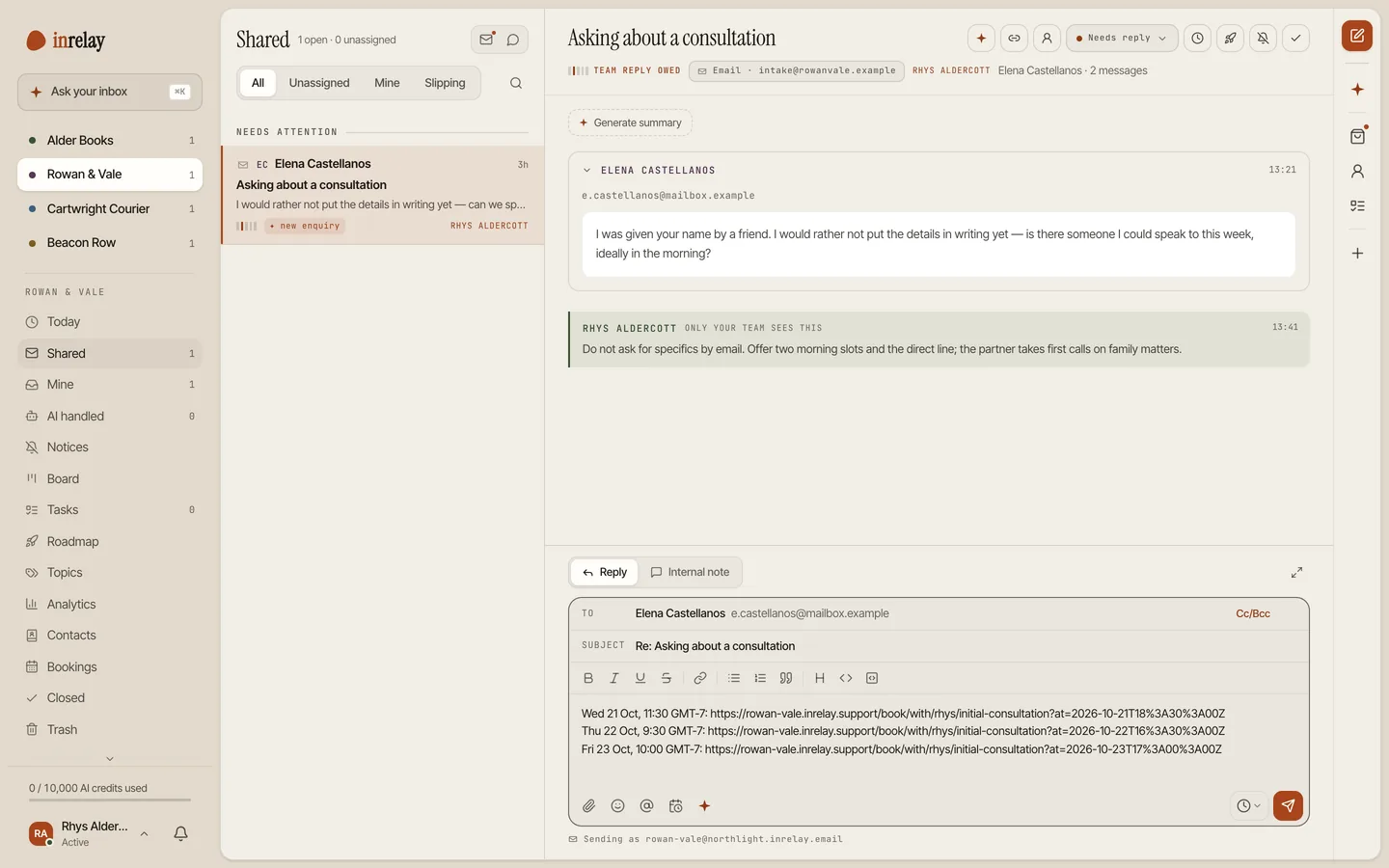
Task: Copy the conversation link via chain icon
Action: 1014,39
